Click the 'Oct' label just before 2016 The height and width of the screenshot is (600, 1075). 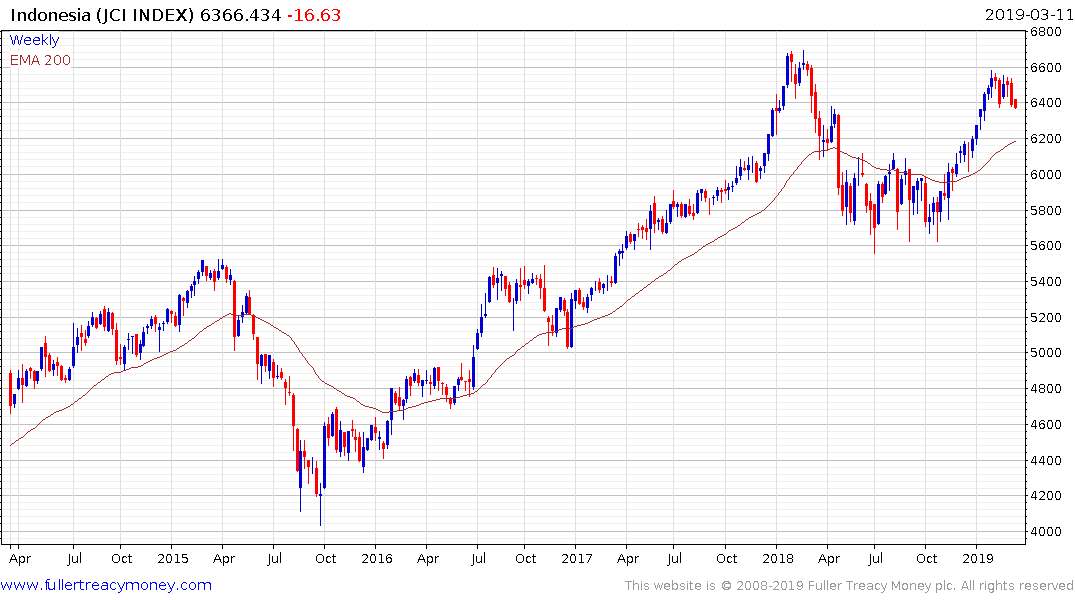pos(326,558)
